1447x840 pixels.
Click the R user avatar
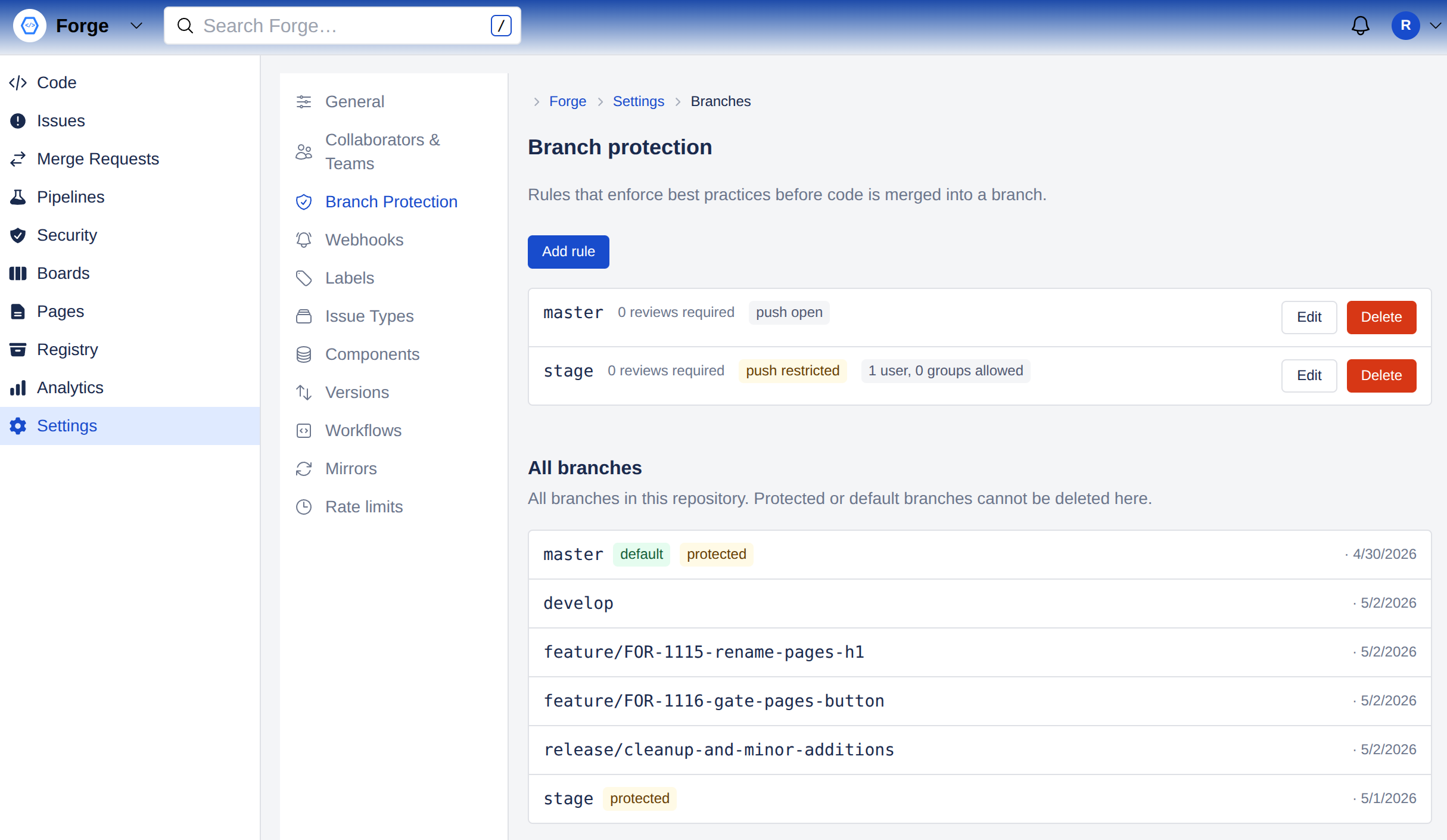[1405, 26]
